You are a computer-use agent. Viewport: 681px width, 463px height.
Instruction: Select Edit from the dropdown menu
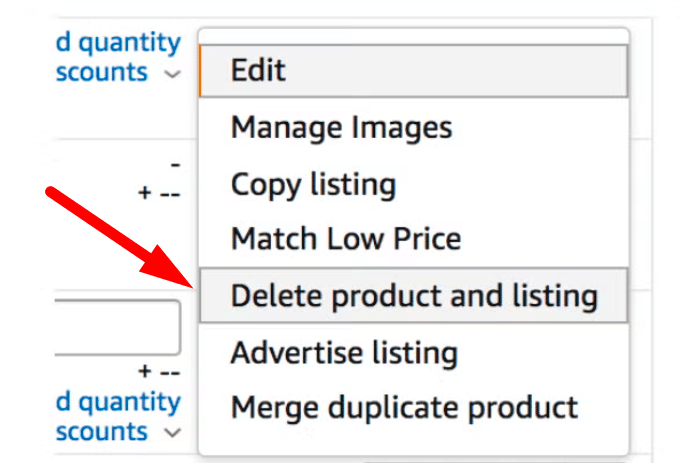click(413, 70)
